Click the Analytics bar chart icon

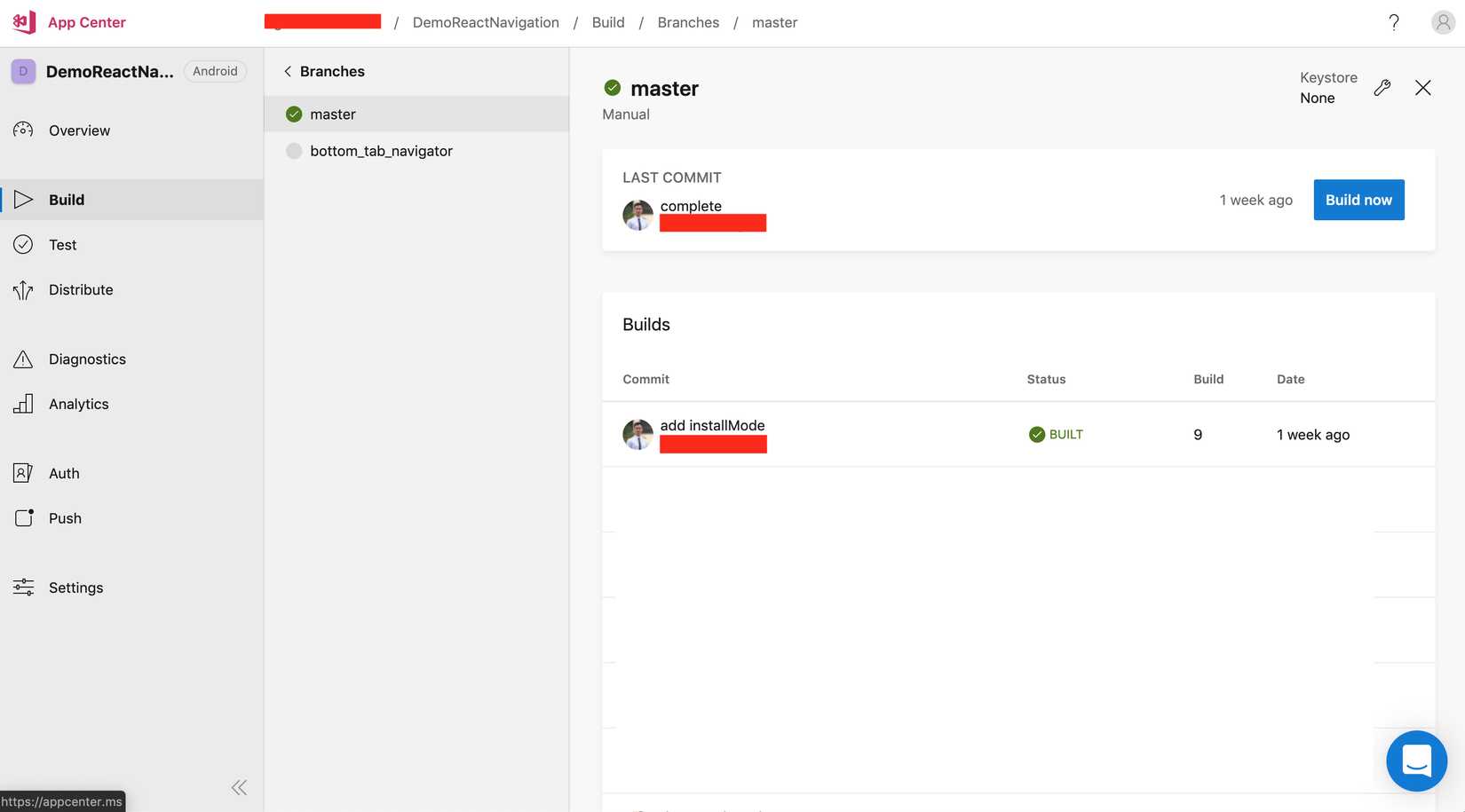pos(23,404)
